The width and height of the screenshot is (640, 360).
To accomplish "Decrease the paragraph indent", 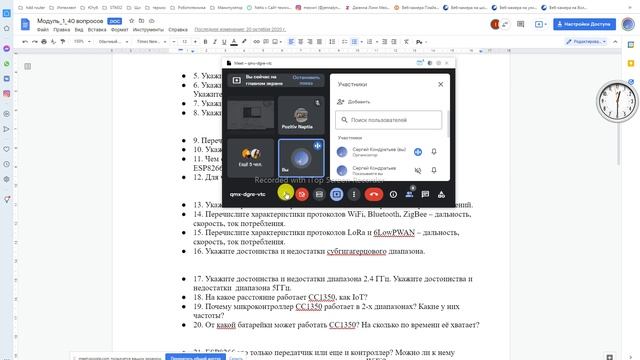I will tap(384, 42).
